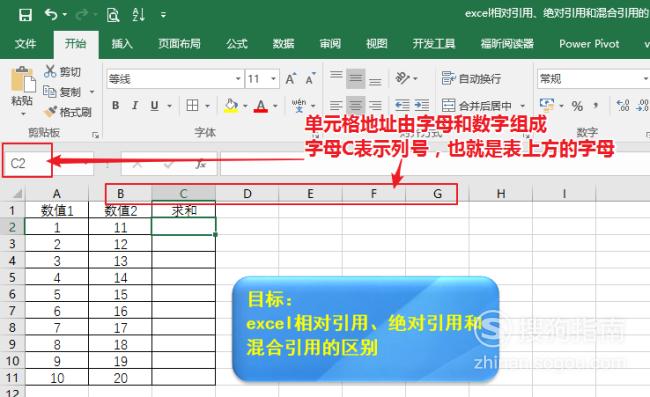Open the font color dropdown arrow
The image size is (650, 397).
(x=275, y=106)
